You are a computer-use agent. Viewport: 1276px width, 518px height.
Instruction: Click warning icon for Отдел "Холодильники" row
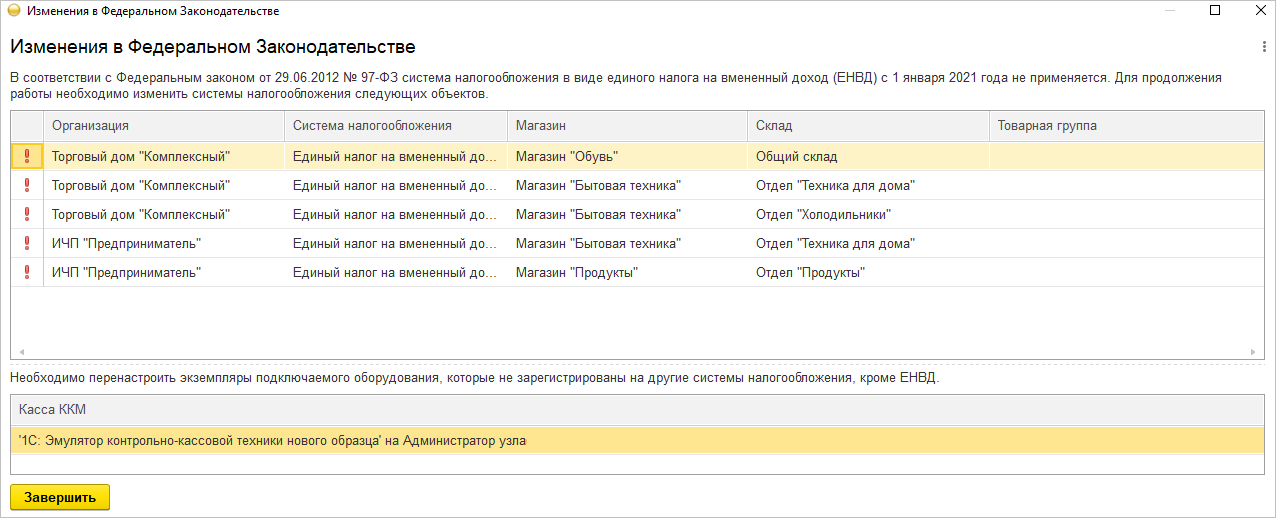pos(27,214)
